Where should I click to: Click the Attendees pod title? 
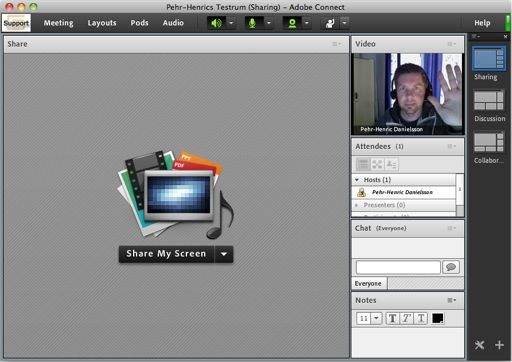click(x=379, y=146)
